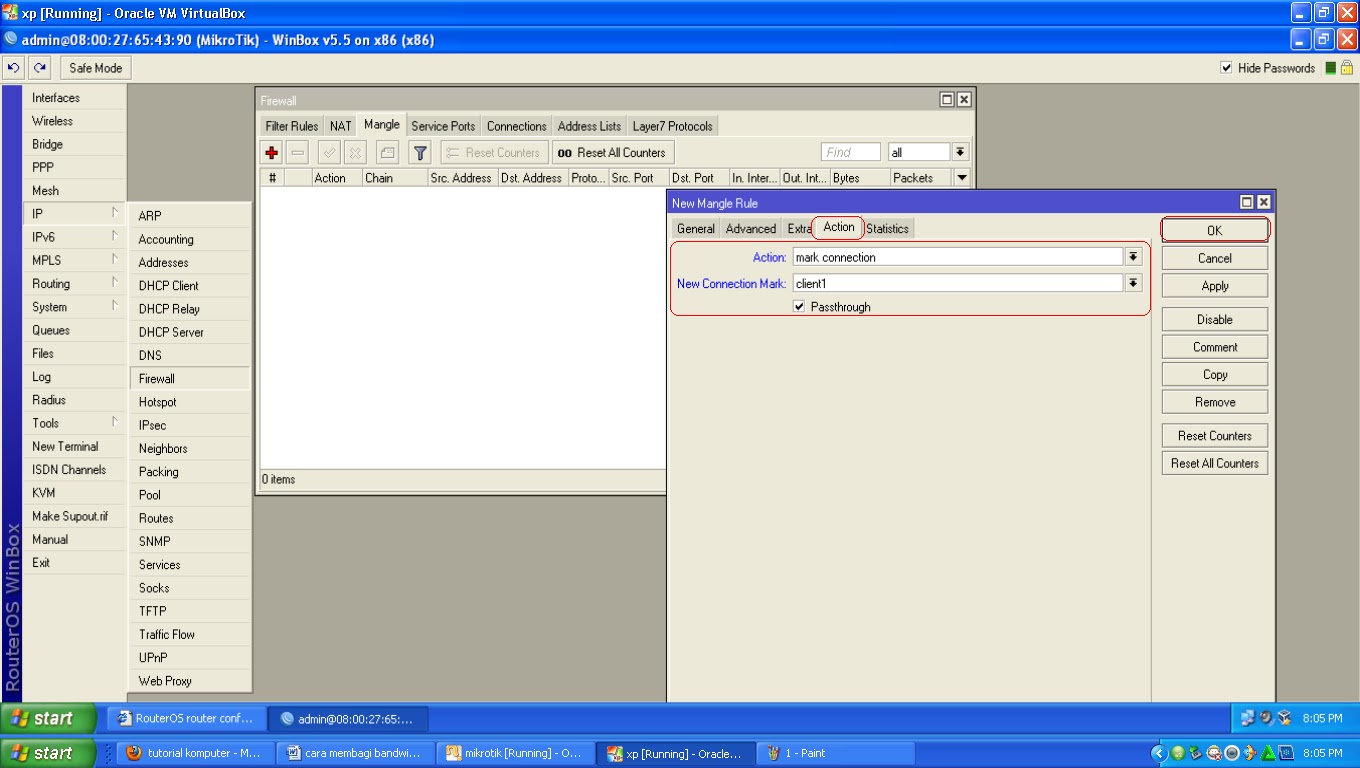Click the Apply button
This screenshot has height=768, width=1360.
click(x=1215, y=286)
